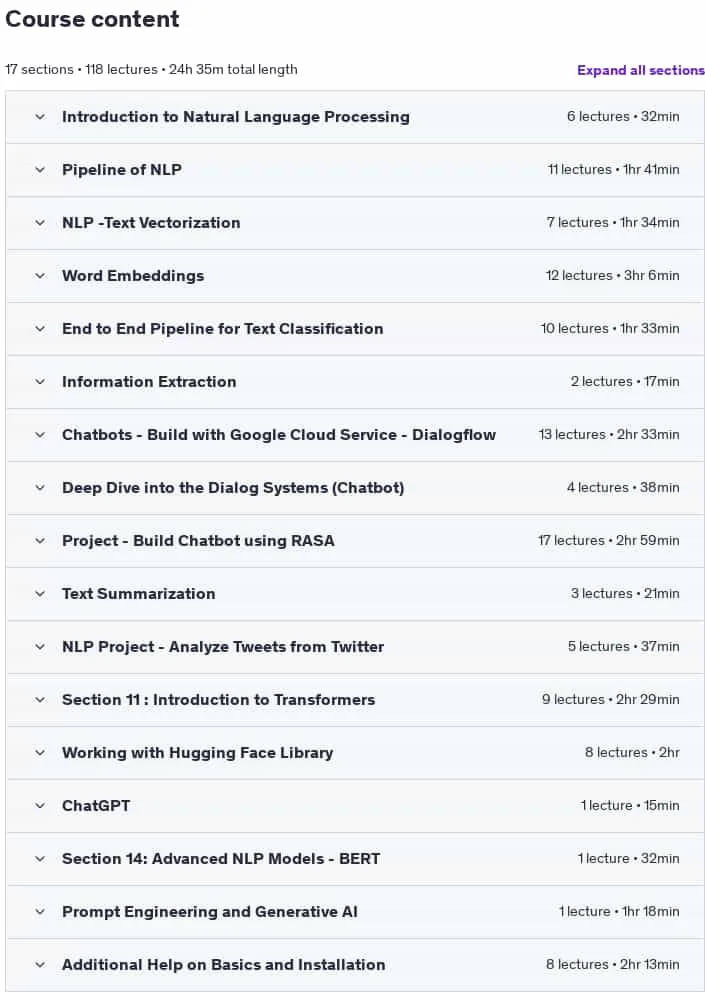Click chevron for End to End Pipeline section

pyautogui.click(x=40, y=329)
